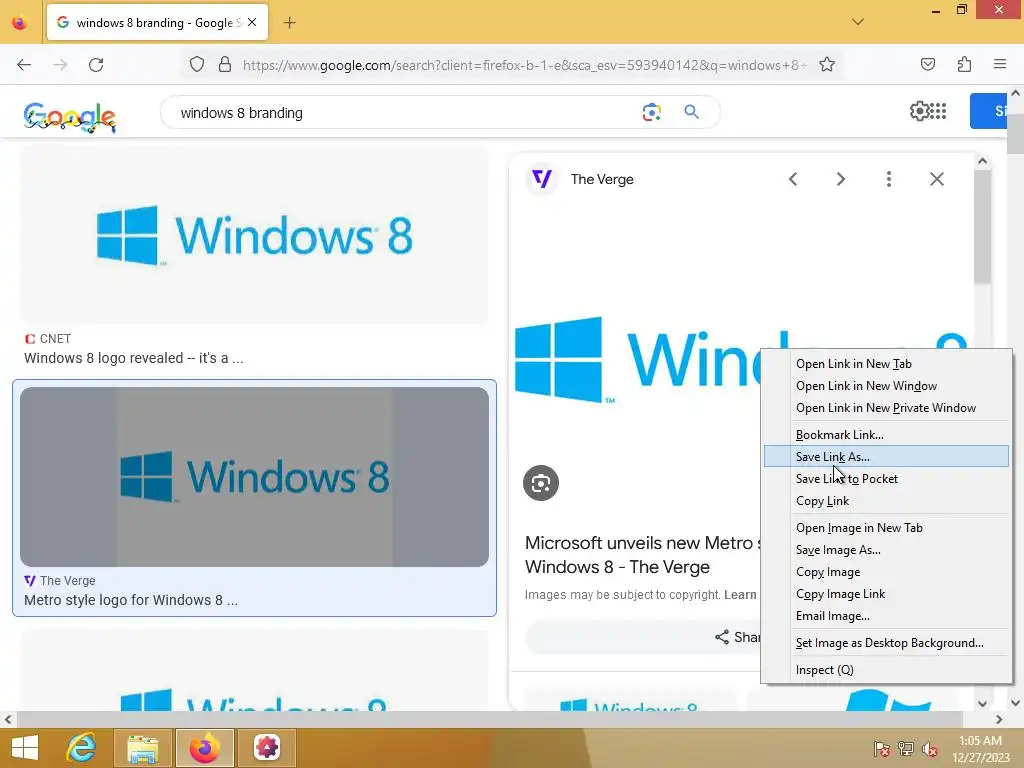Close the image preview panel
This screenshot has height=768, width=1024.
[x=936, y=179]
